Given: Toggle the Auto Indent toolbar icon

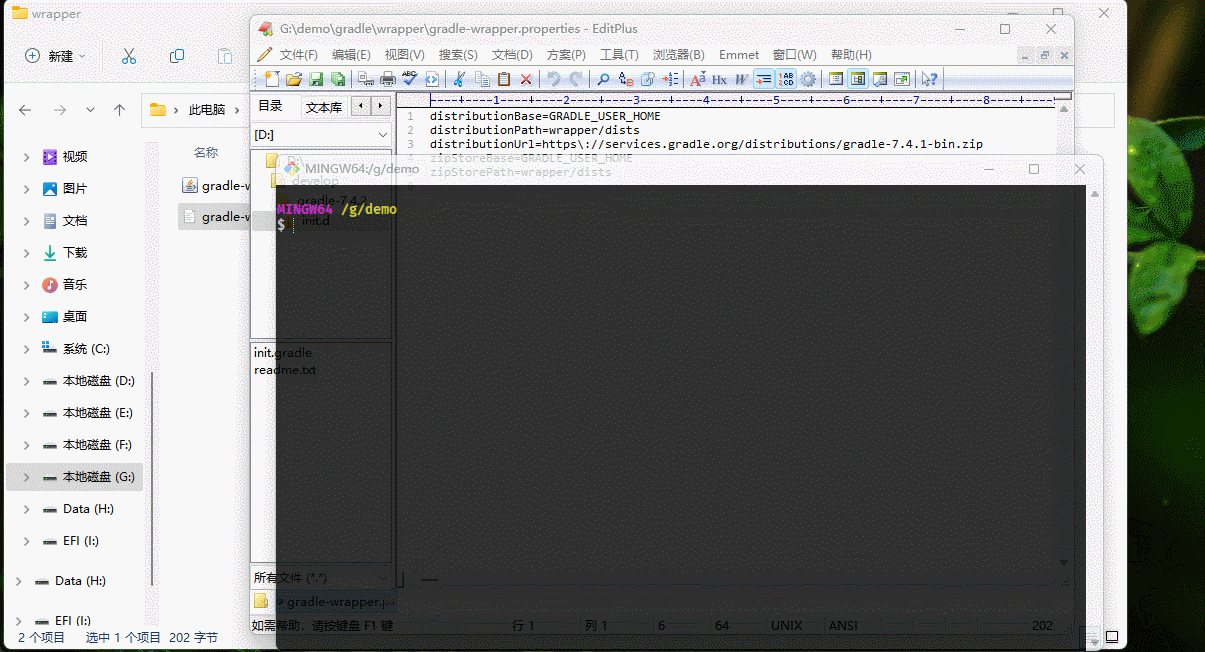Looking at the screenshot, I should click(x=763, y=79).
